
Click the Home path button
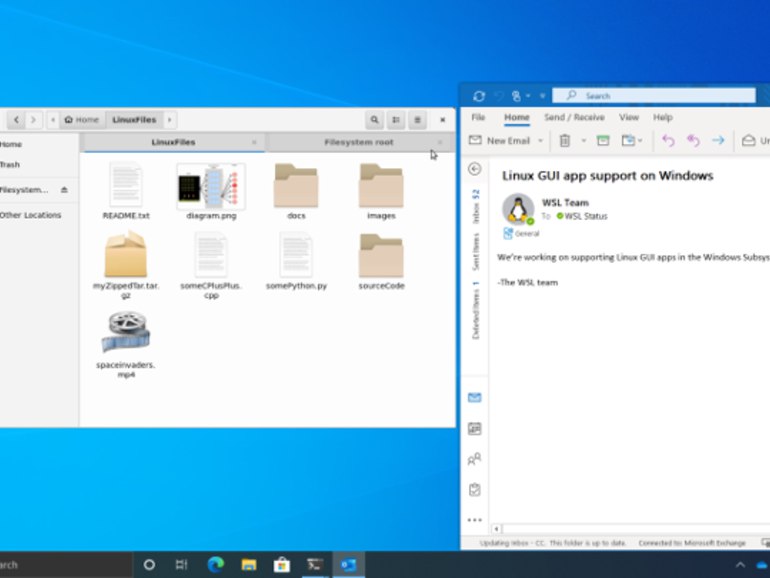coord(82,120)
